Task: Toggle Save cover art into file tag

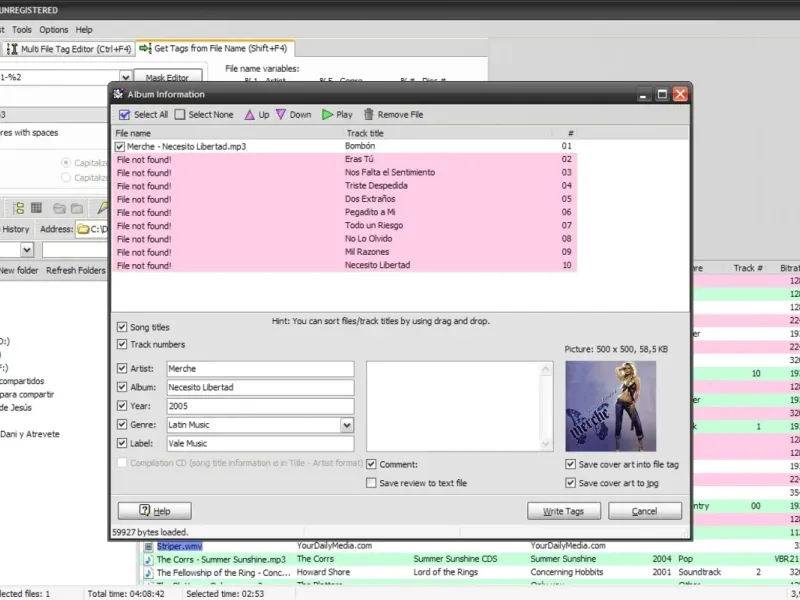Action: click(570, 464)
